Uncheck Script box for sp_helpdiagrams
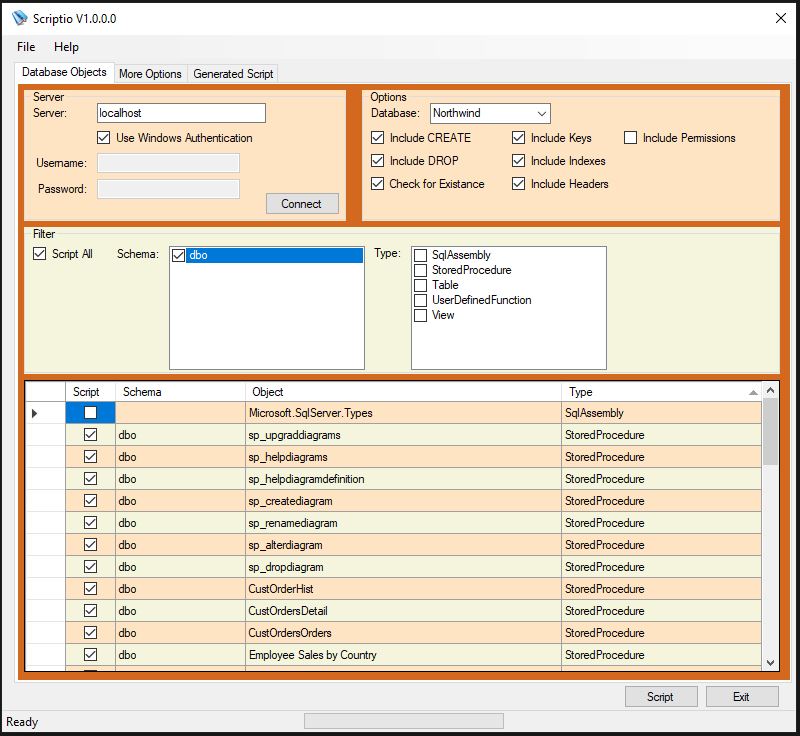The height and width of the screenshot is (736, 800). point(90,456)
